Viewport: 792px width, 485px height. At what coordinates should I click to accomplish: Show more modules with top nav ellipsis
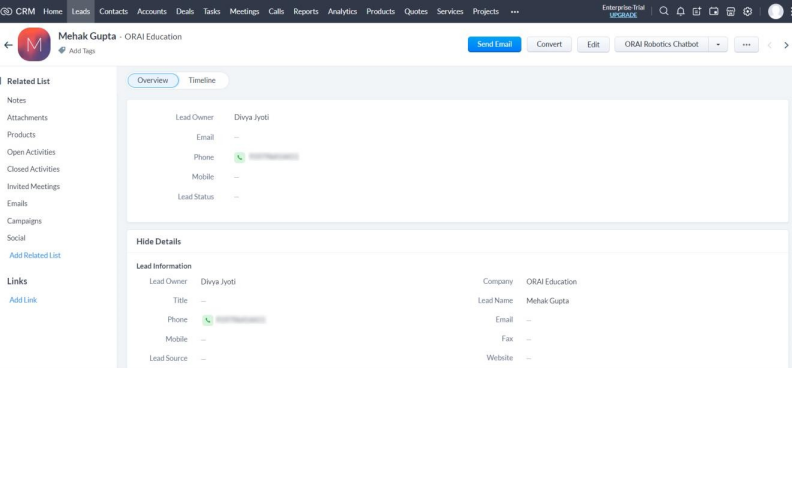tap(515, 12)
